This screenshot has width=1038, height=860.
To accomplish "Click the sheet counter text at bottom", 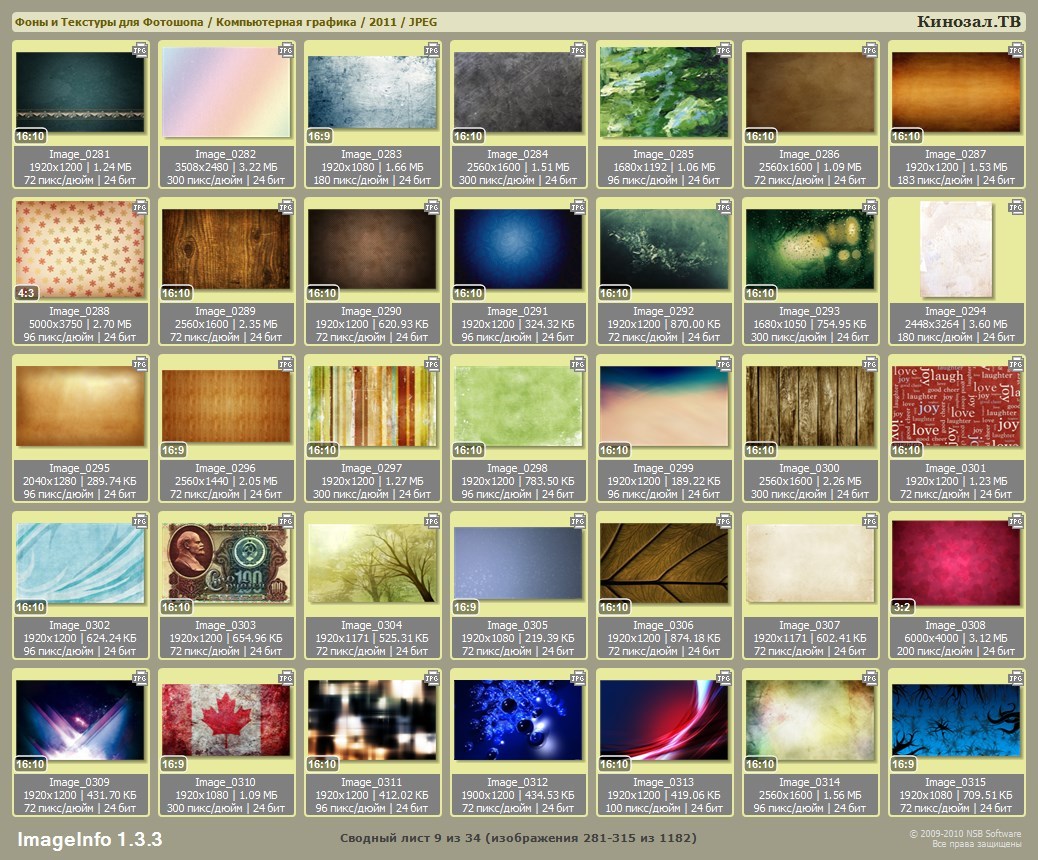I will tap(518, 838).
